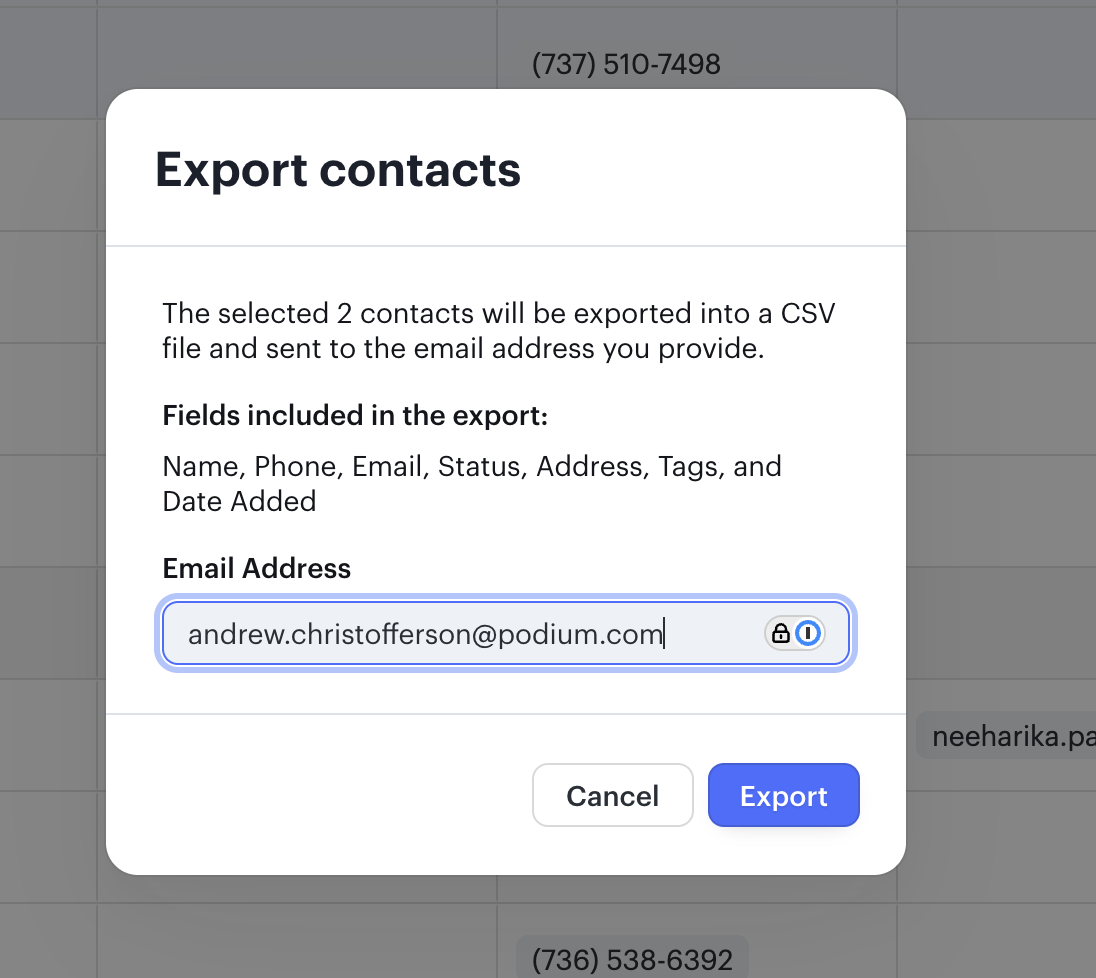Viewport: 1096px width, 978px height.
Task: Cancel the export contacts dialog
Action: point(612,796)
